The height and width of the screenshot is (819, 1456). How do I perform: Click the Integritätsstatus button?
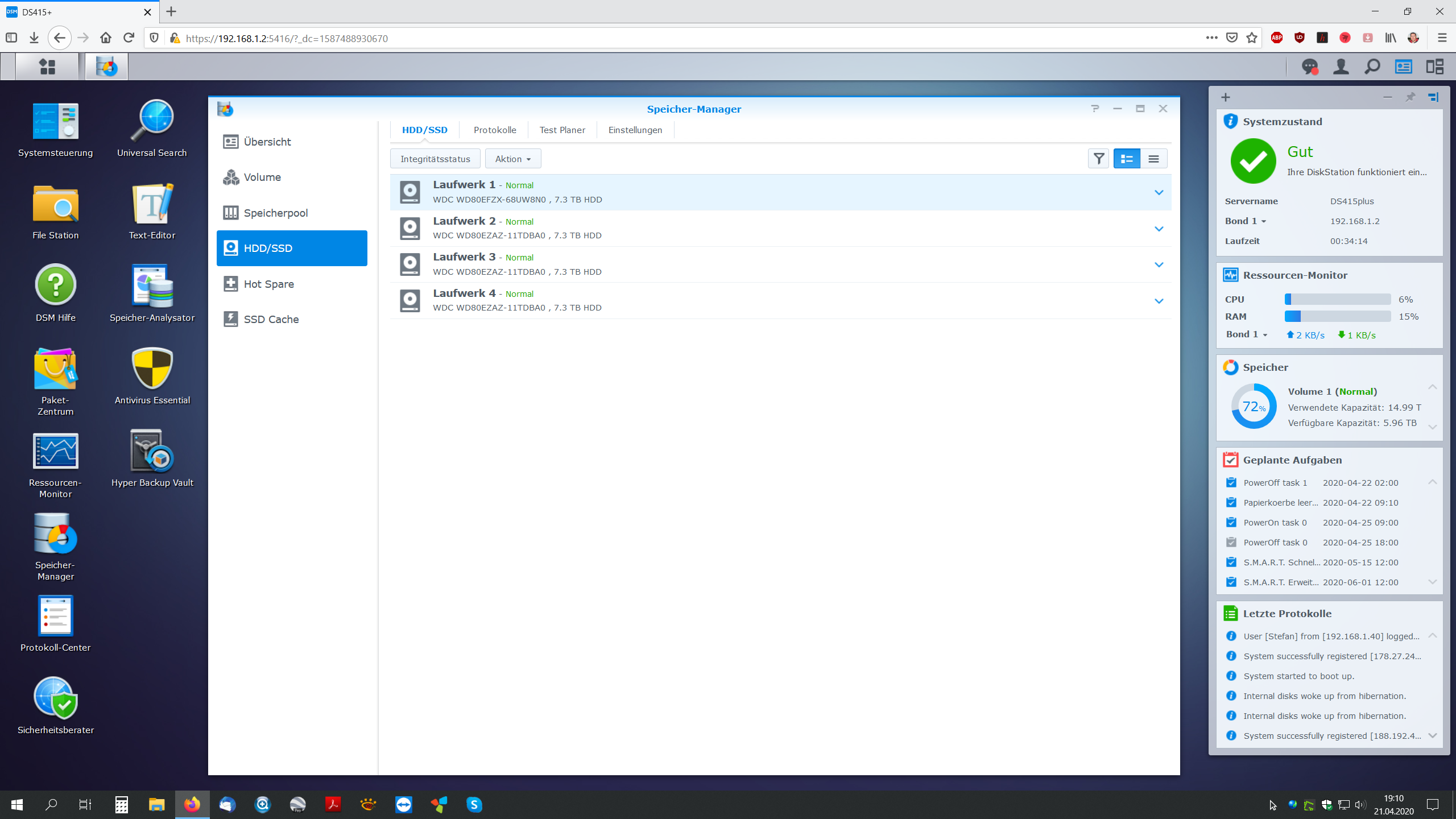[x=435, y=159]
